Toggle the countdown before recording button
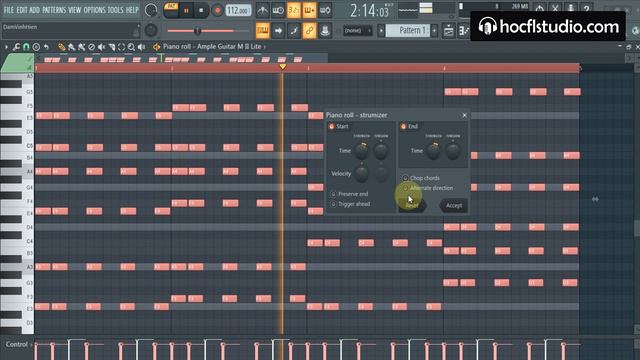The height and width of the screenshot is (360, 640). (x=293, y=10)
